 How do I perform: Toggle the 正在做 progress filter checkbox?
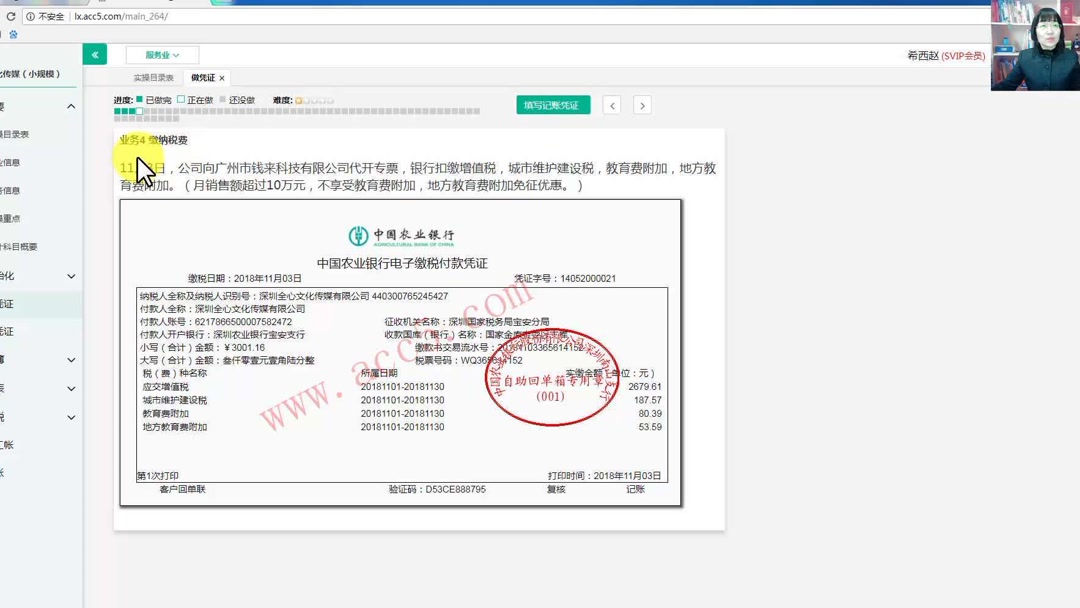180,100
